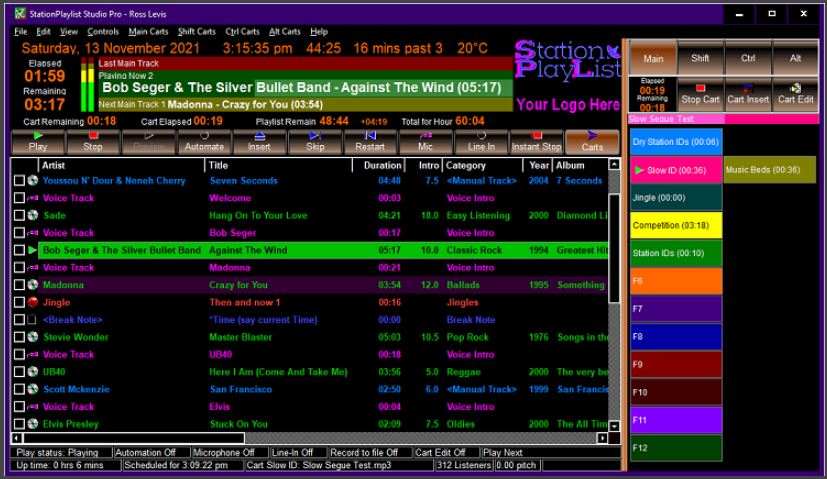This screenshot has width=827, height=479.
Task: Switch to the Shift carts tab
Action: [700, 58]
